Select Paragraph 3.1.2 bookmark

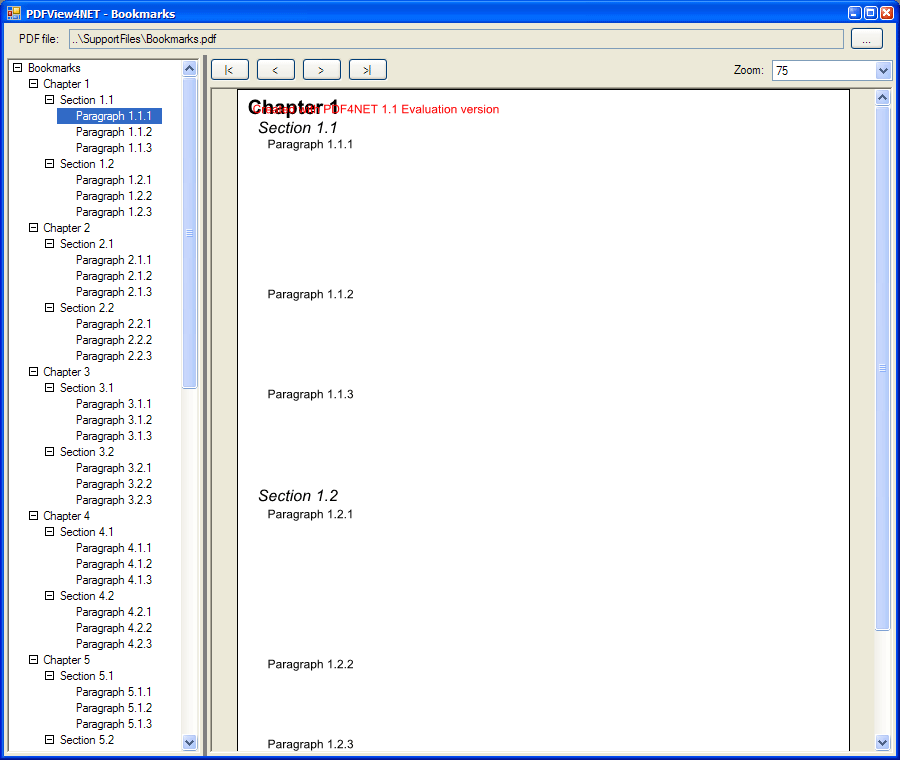(x=114, y=420)
